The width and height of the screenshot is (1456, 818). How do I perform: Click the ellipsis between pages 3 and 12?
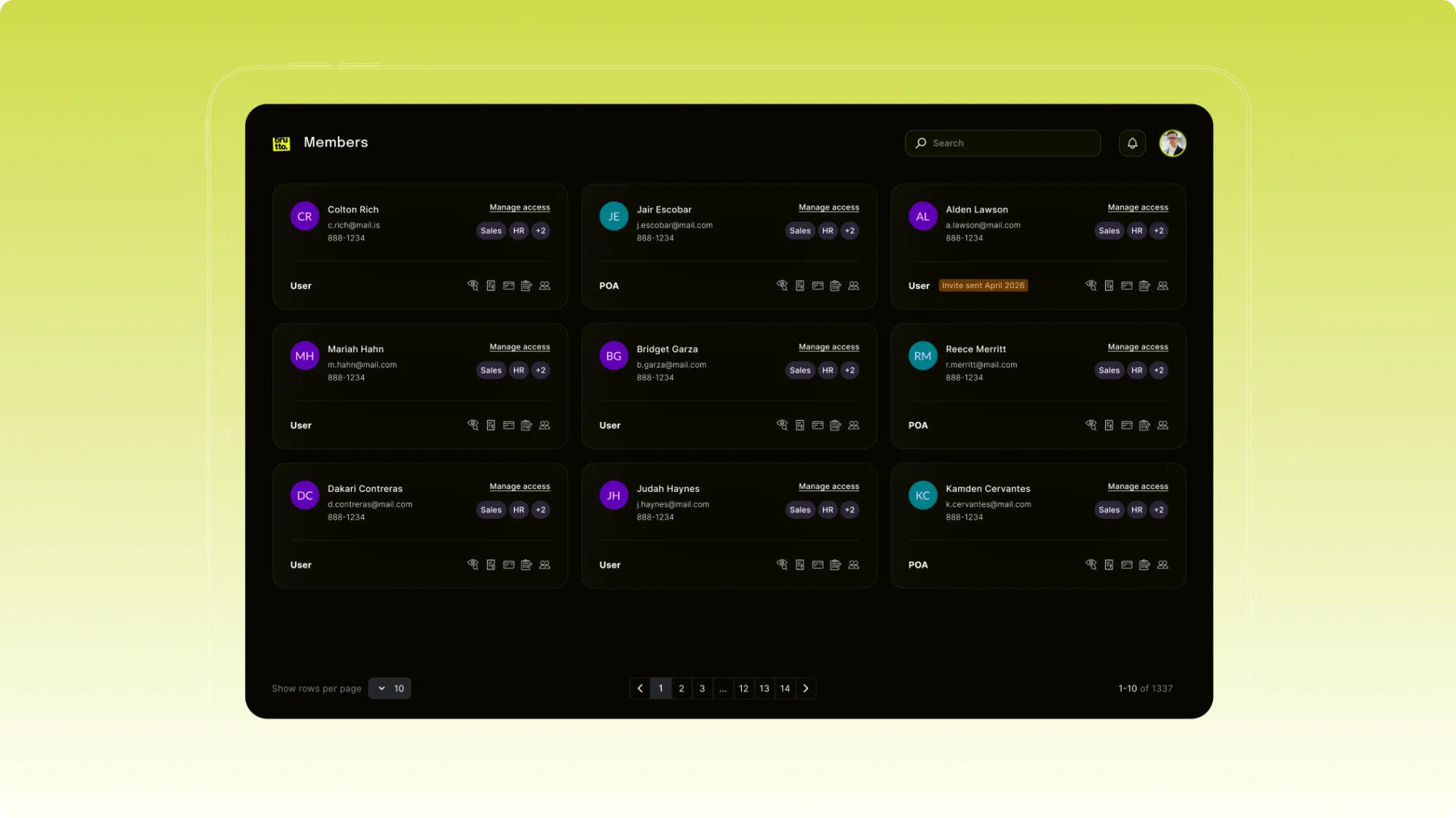tap(723, 688)
